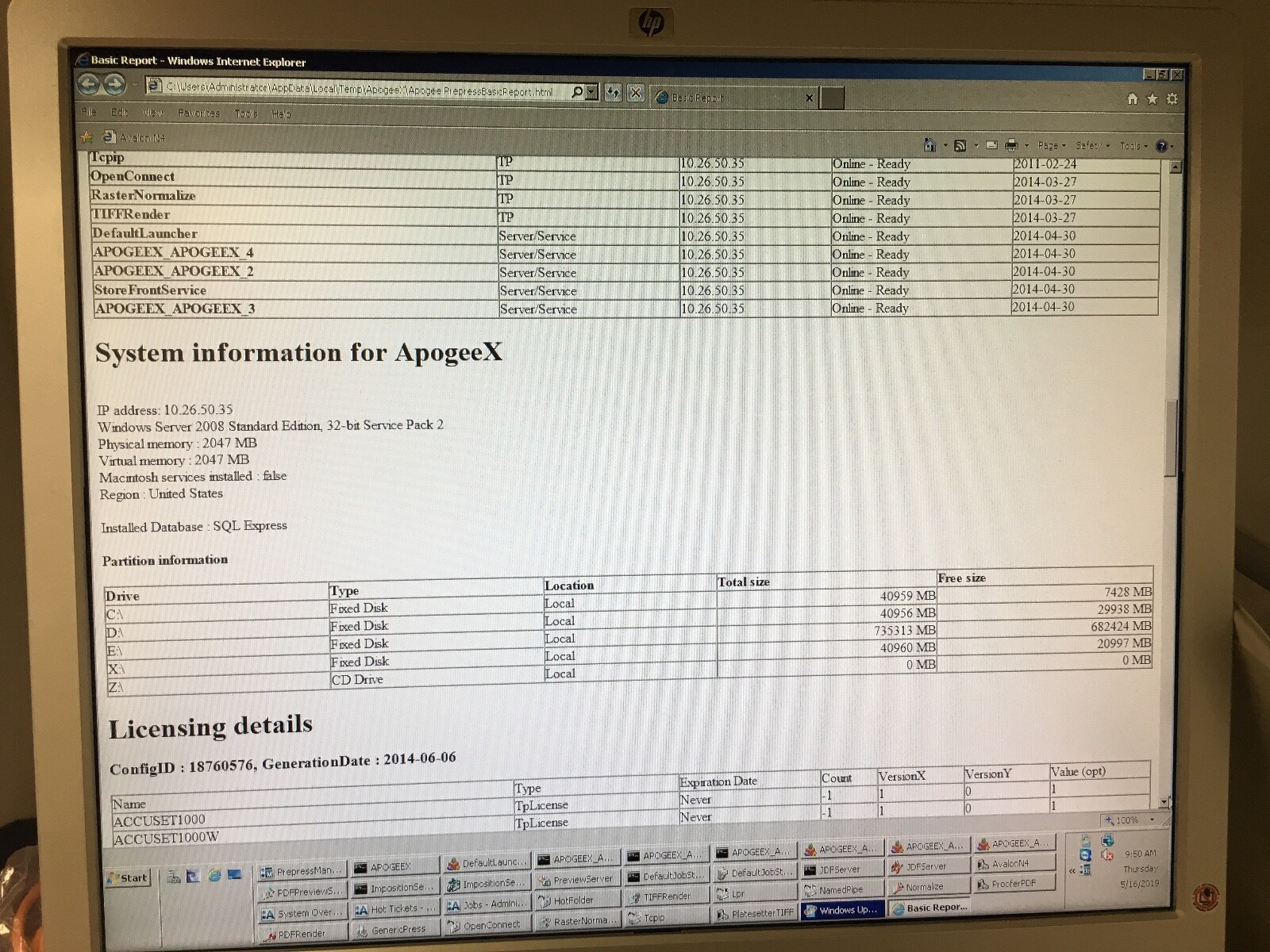Select the StoreFrontService row name

[x=150, y=290]
